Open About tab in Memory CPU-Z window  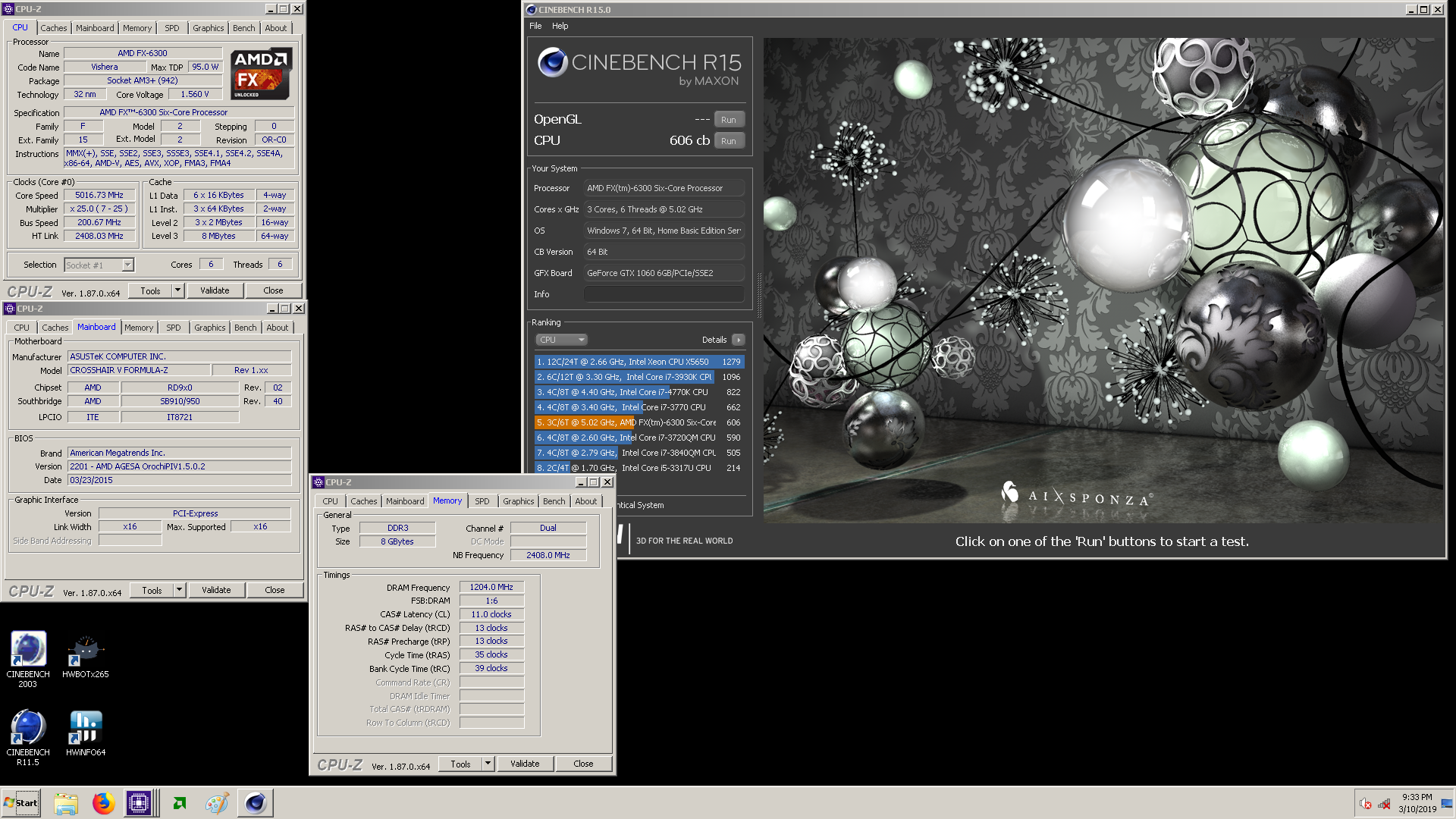click(x=585, y=501)
